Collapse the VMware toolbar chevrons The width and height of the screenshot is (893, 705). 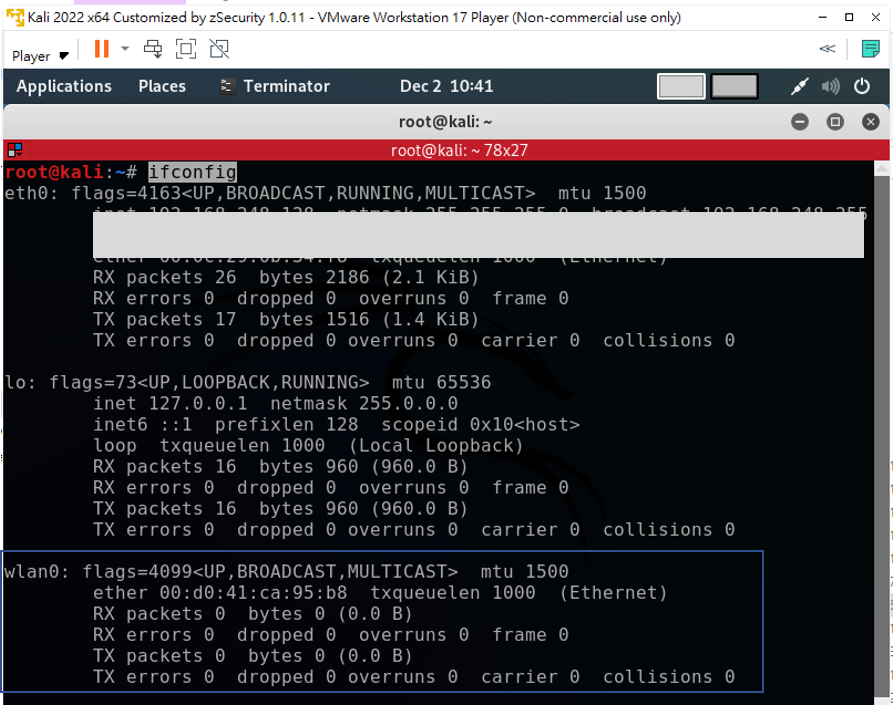(x=827, y=49)
